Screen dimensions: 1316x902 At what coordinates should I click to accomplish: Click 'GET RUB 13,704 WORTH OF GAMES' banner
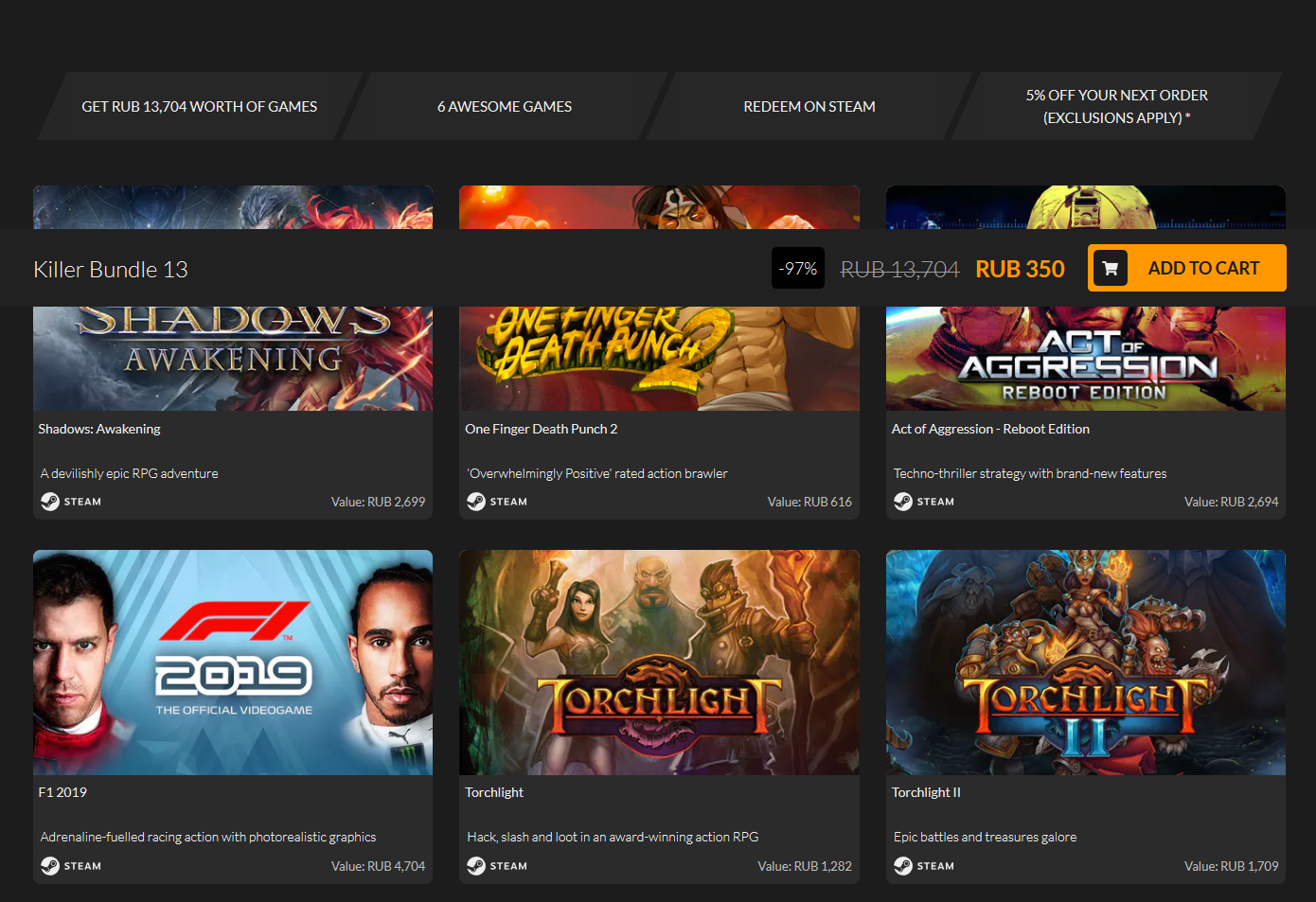200,106
